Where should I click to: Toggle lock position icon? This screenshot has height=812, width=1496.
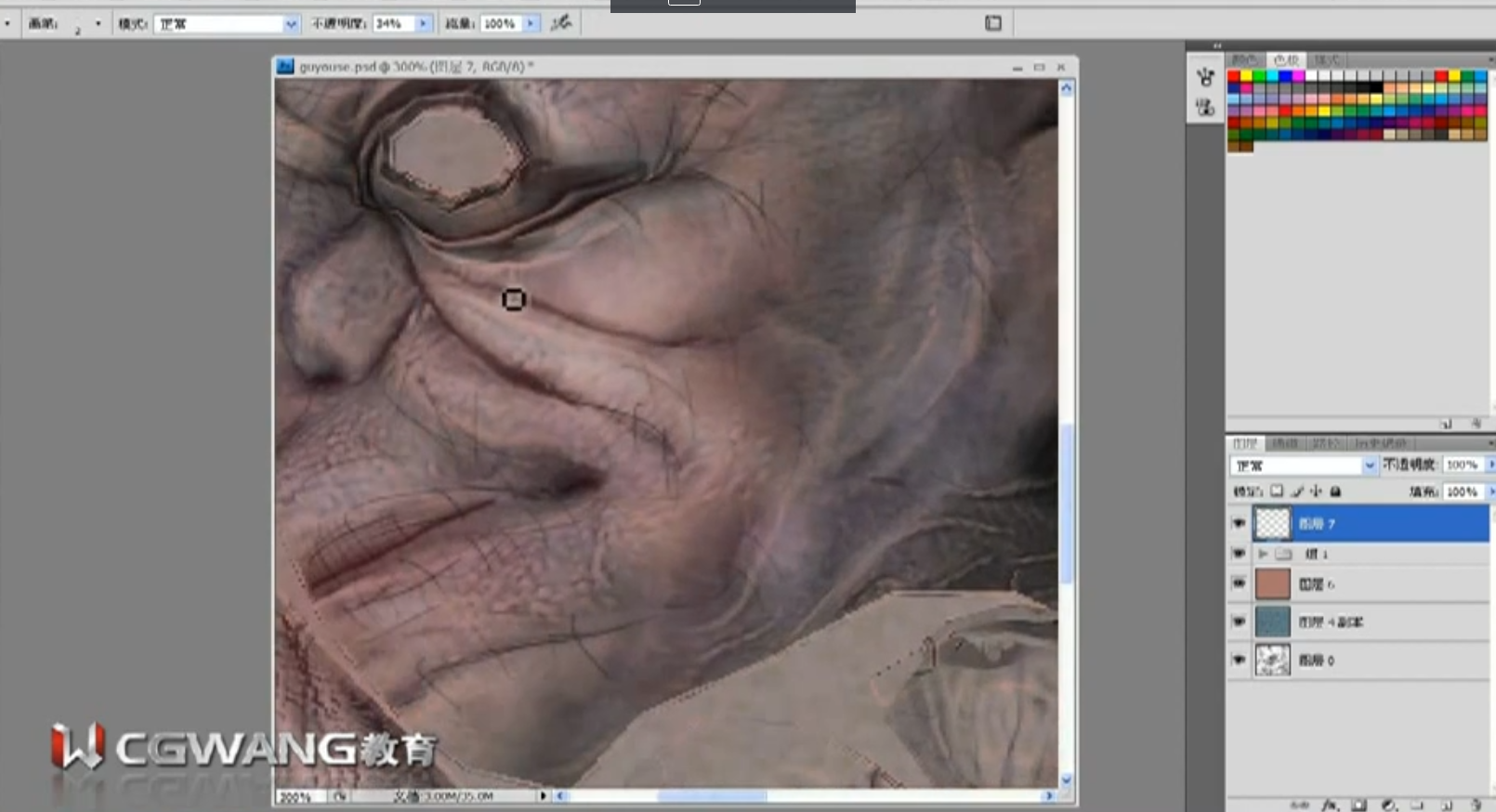coord(1316,491)
